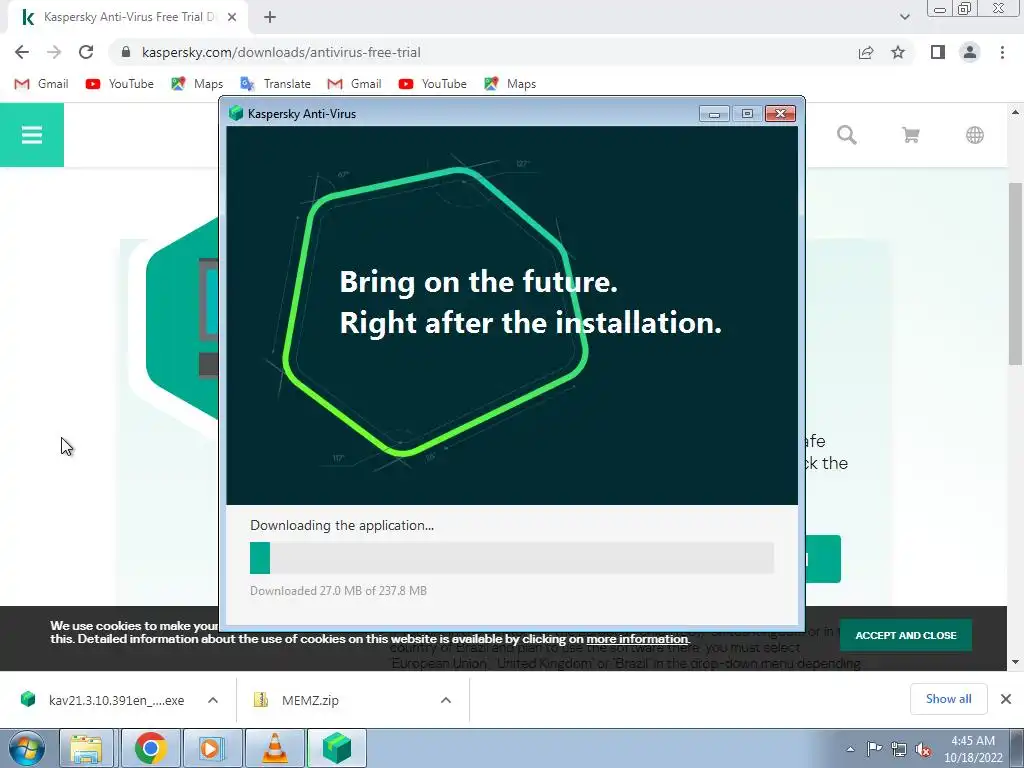Image resolution: width=1024 pixels, height=768 pixels.
Task: Follow the 'more information' cookie link
Action: coord(637,639)
